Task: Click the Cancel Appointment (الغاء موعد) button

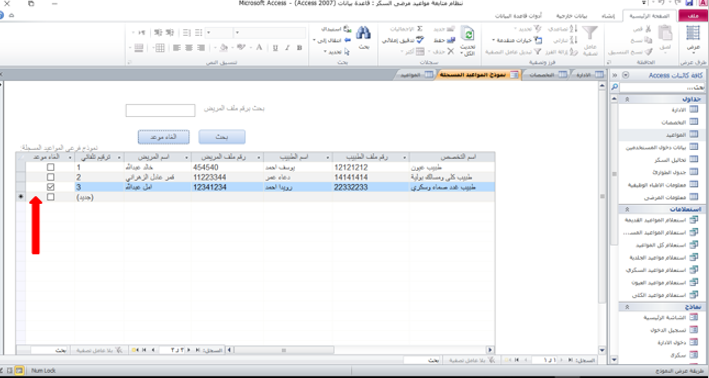Action: pyautogui.click(x=163, y=137)
